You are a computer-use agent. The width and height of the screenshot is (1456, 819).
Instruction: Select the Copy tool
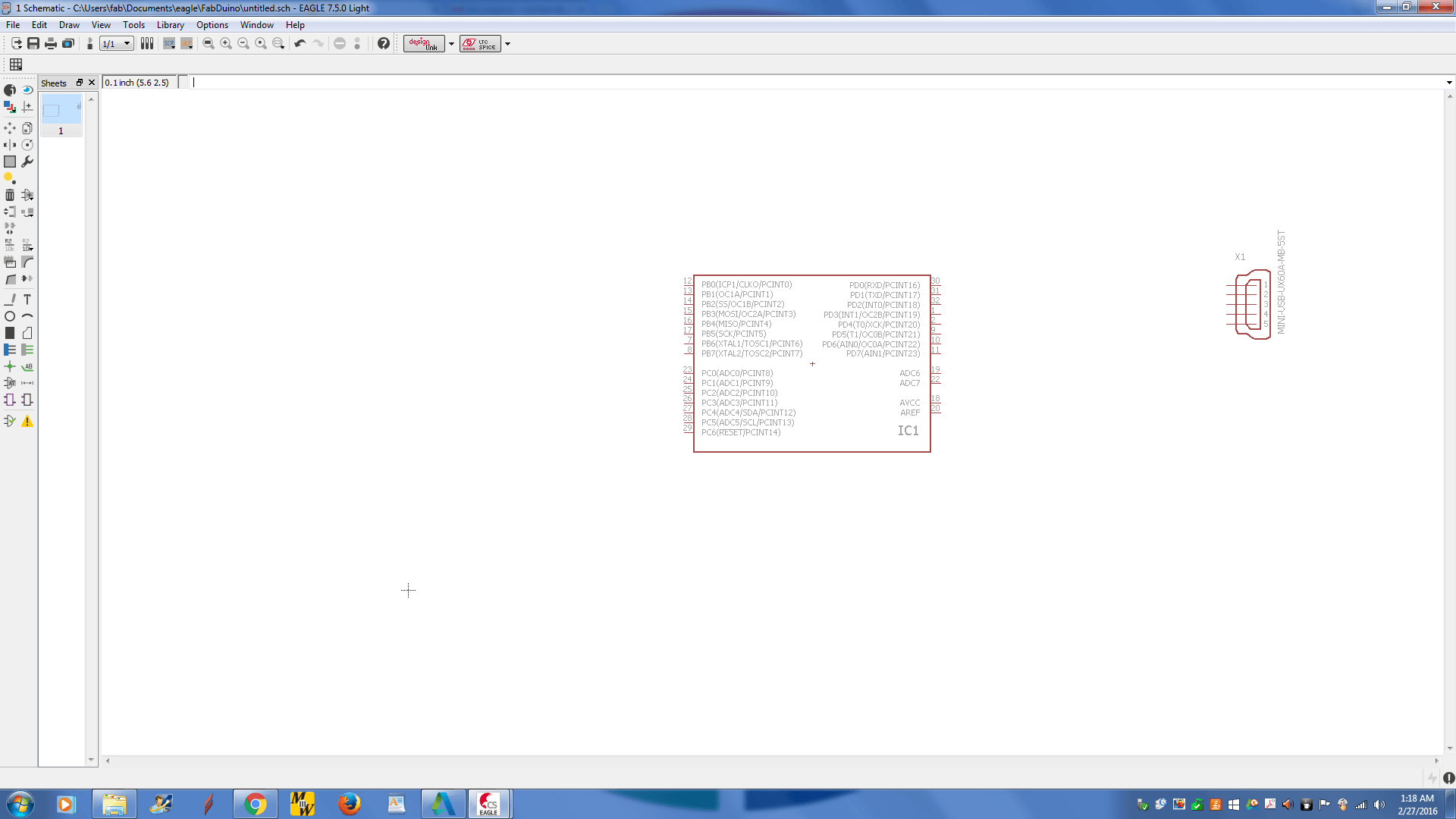(x=27, y=128)
